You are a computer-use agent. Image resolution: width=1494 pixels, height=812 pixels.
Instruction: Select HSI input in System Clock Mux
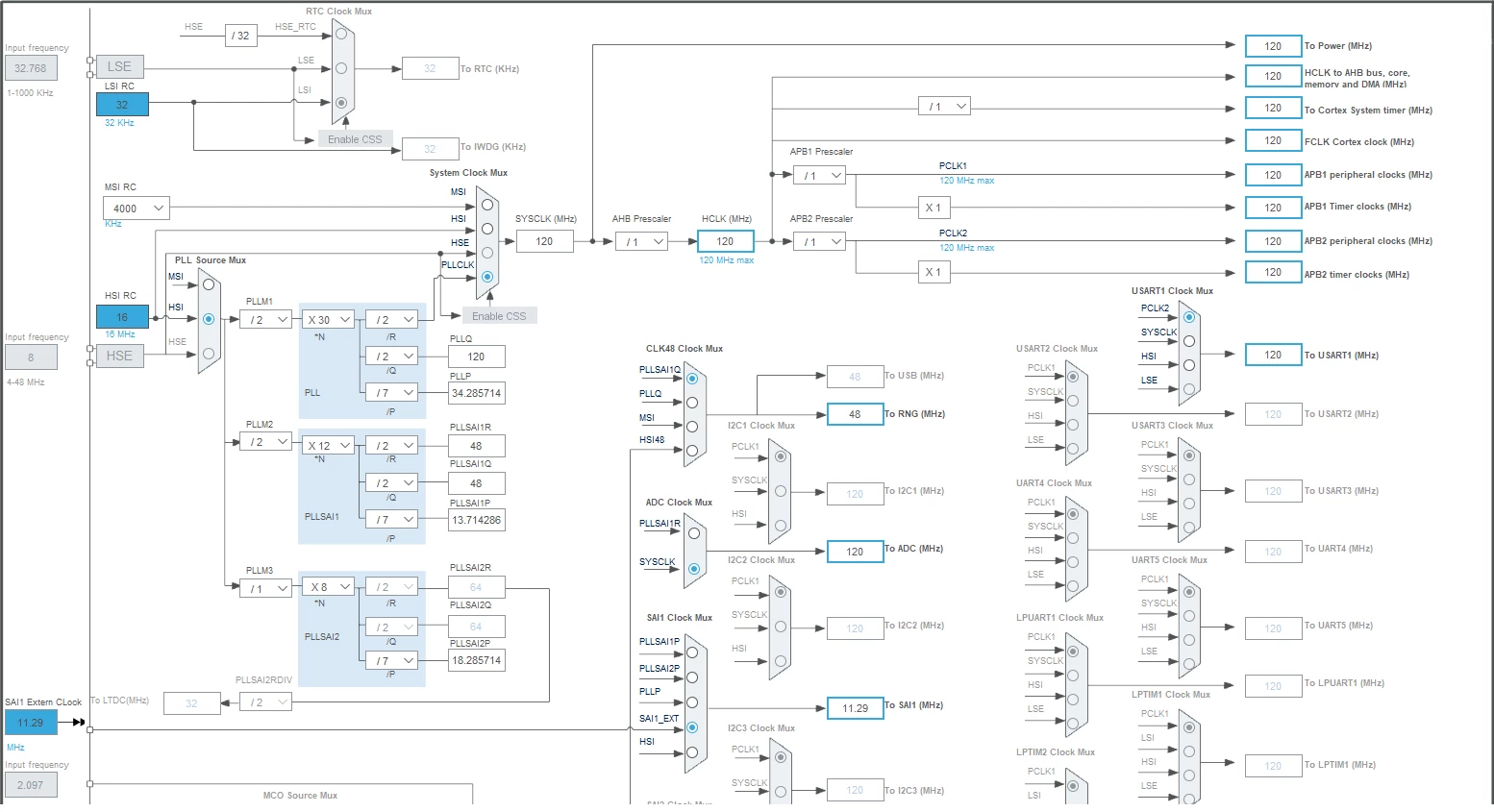point(487,229)
